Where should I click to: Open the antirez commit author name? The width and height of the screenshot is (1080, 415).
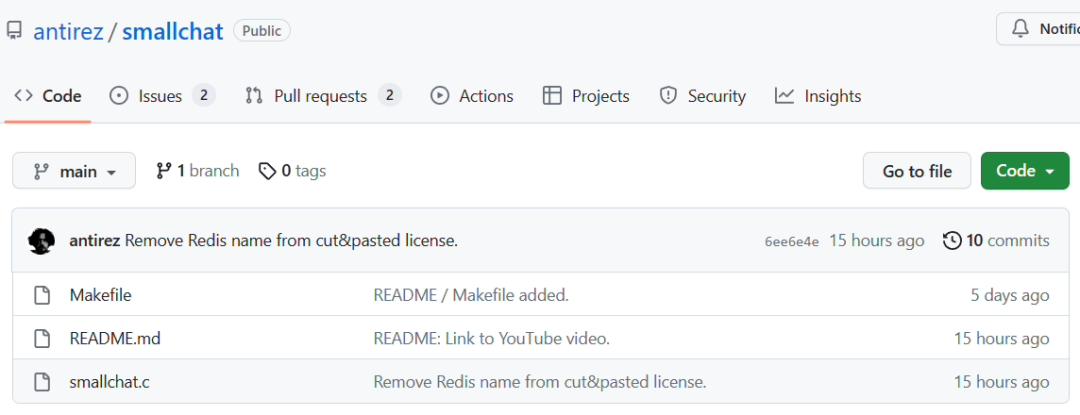95,241
